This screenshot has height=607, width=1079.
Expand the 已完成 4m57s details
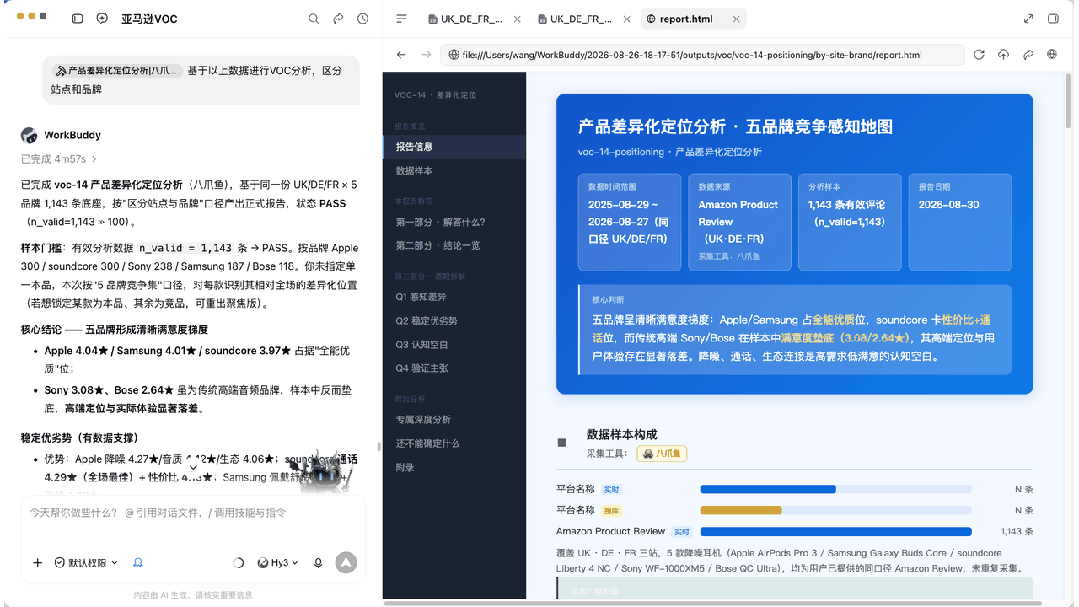coord(58,159)
